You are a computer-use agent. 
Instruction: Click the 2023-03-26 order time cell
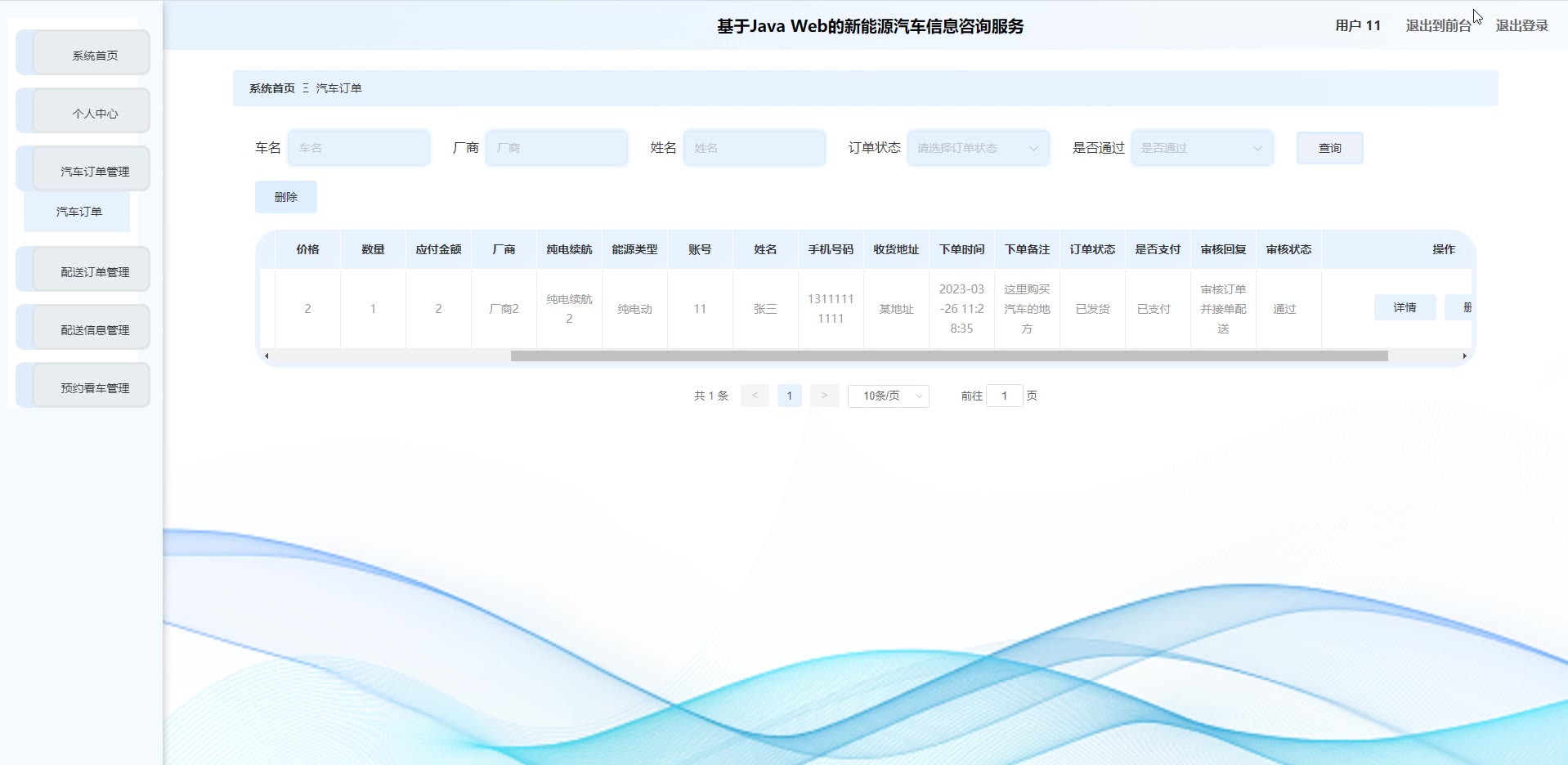(961, 309)
